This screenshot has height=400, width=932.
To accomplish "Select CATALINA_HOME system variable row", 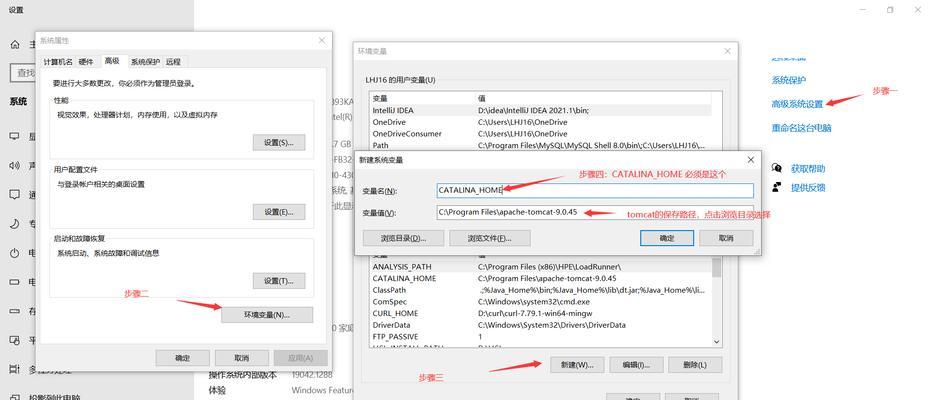I will pyautogui.click(x=540, y=278).
